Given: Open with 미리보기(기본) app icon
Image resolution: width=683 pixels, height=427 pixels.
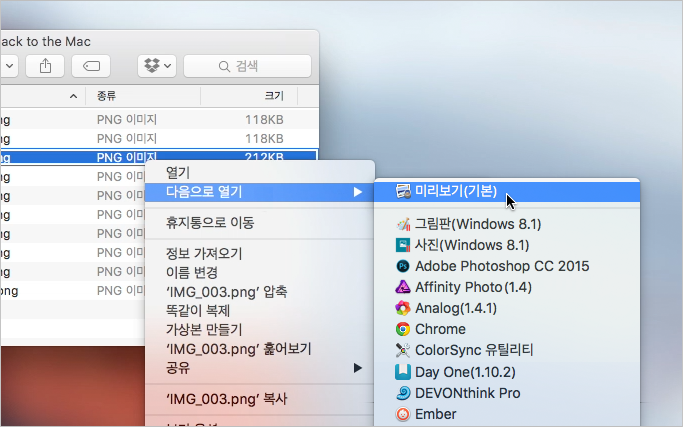Looking at the screenshot, I should tap(403, 191).
